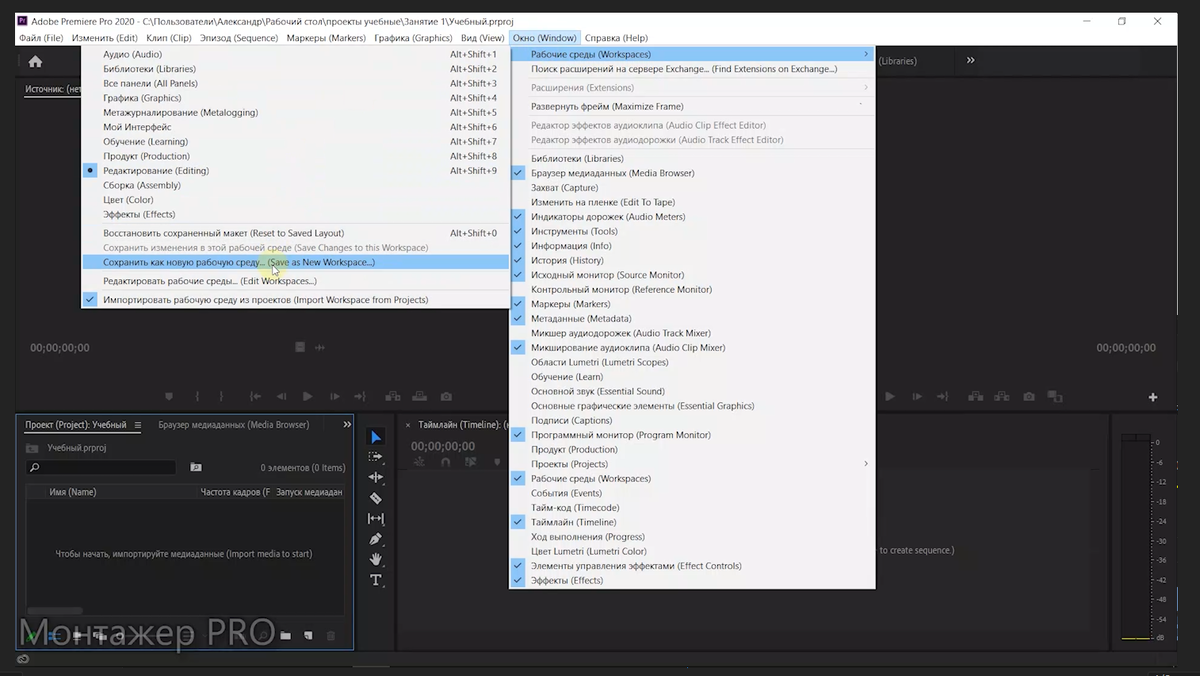Expand workspace bar overflow chevrons
Screen dimensions: 1200x676
click(970, 60)
